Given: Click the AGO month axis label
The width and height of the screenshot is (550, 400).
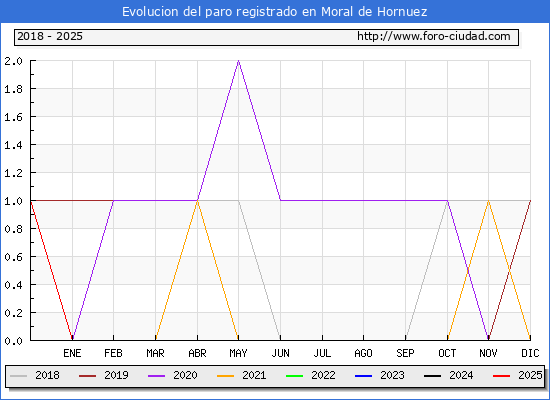Looking at the screenshot, I should pyautogui.click(x=363, y=353).
